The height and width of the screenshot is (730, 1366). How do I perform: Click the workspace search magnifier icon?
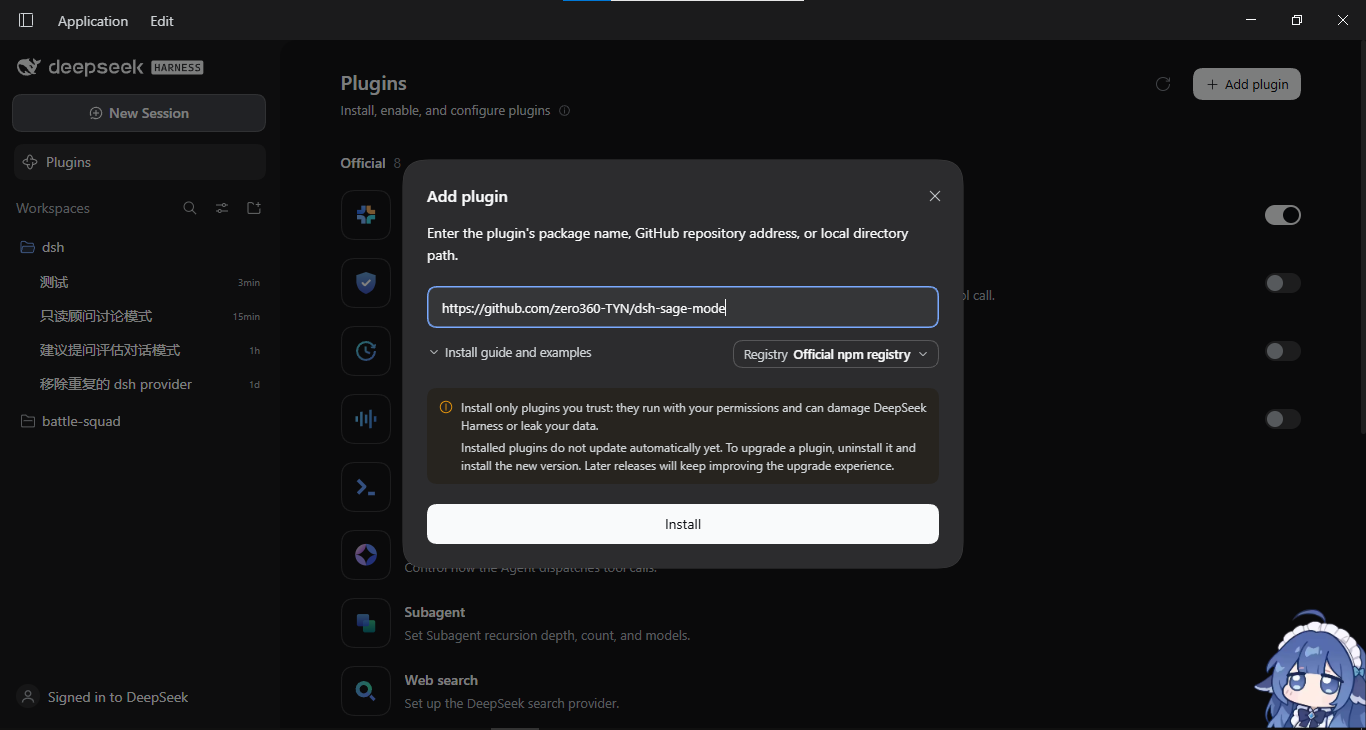click(x=190, y=208)
